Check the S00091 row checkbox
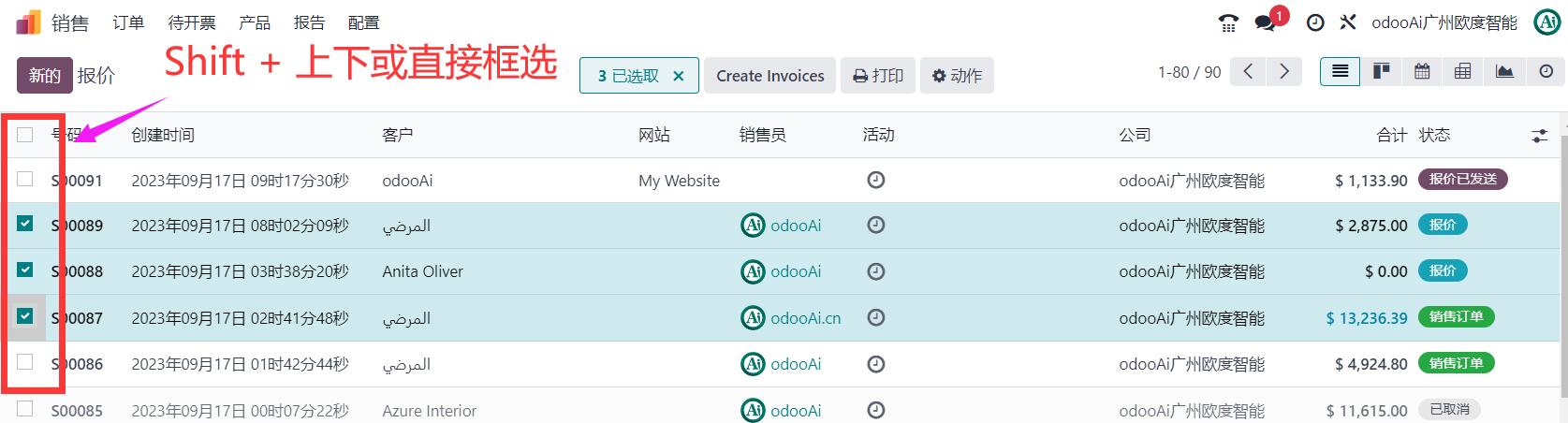 pyautogui.click(x=25, y=179)
